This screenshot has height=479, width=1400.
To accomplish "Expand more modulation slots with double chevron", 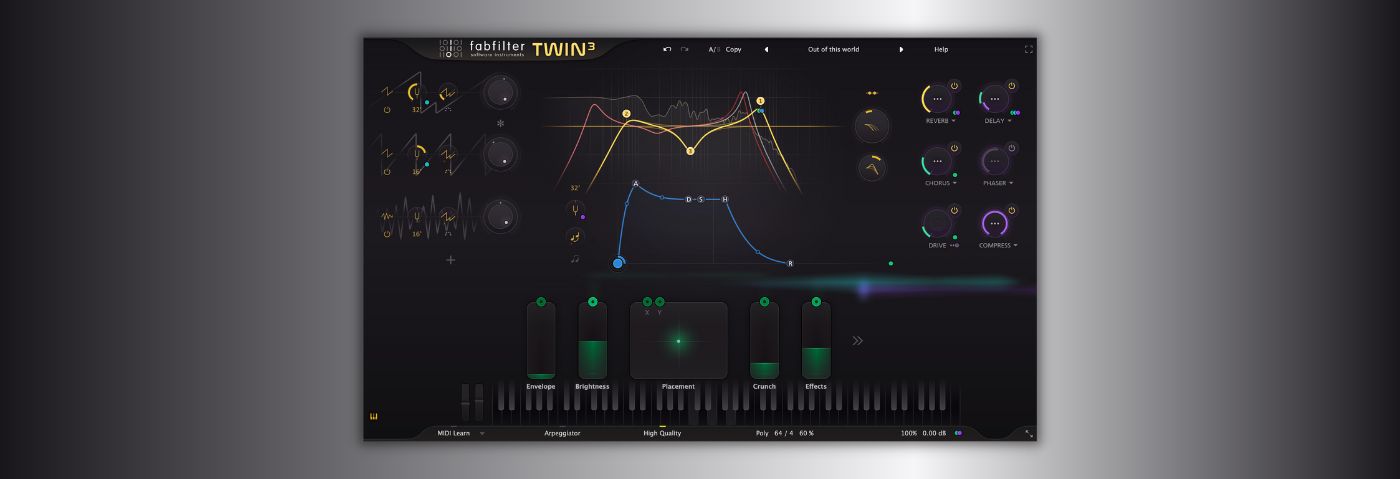I will tap(857, 341).
